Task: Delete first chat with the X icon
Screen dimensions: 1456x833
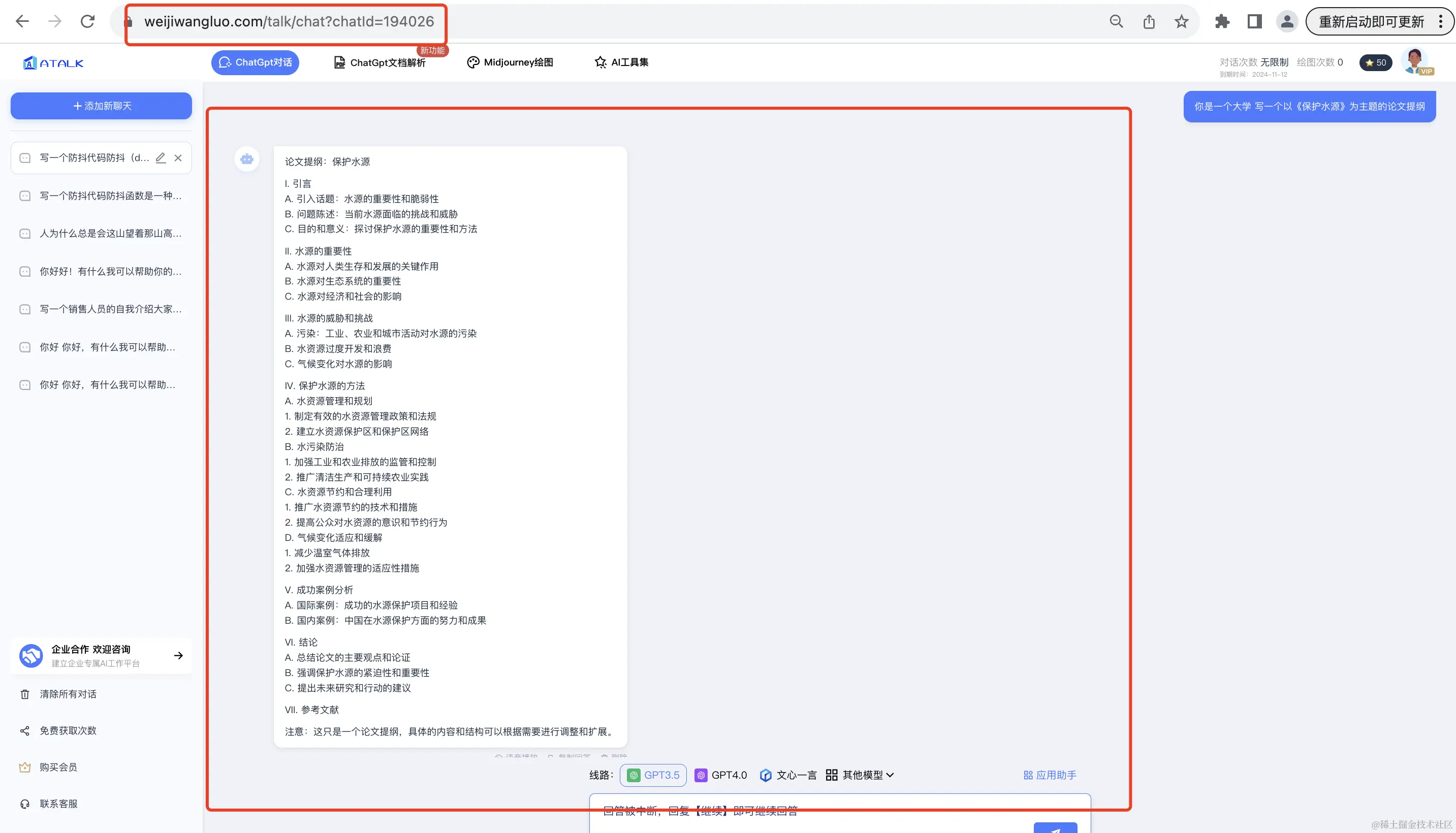Action: coord(178,158)
